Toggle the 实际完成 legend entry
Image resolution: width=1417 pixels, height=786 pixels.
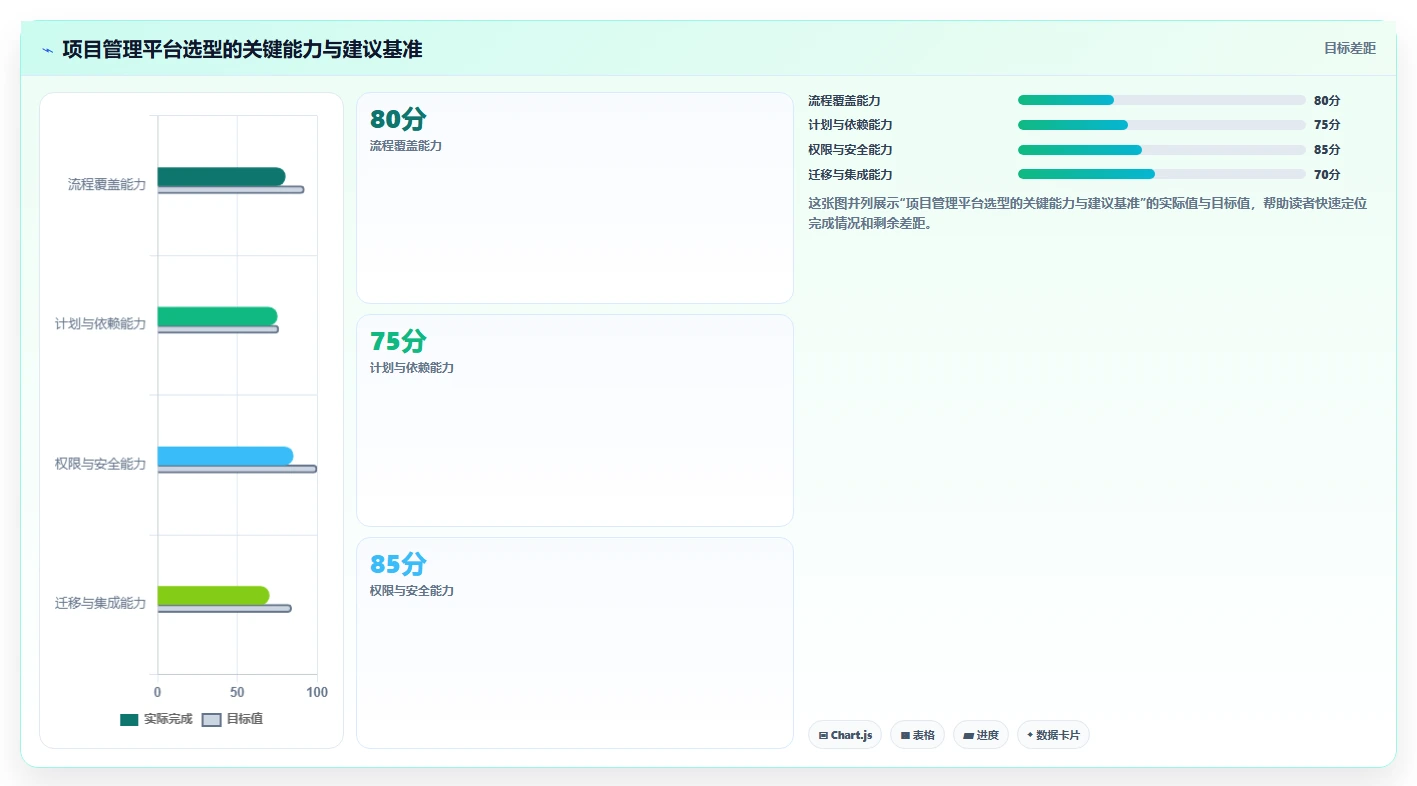pos(156,719)
